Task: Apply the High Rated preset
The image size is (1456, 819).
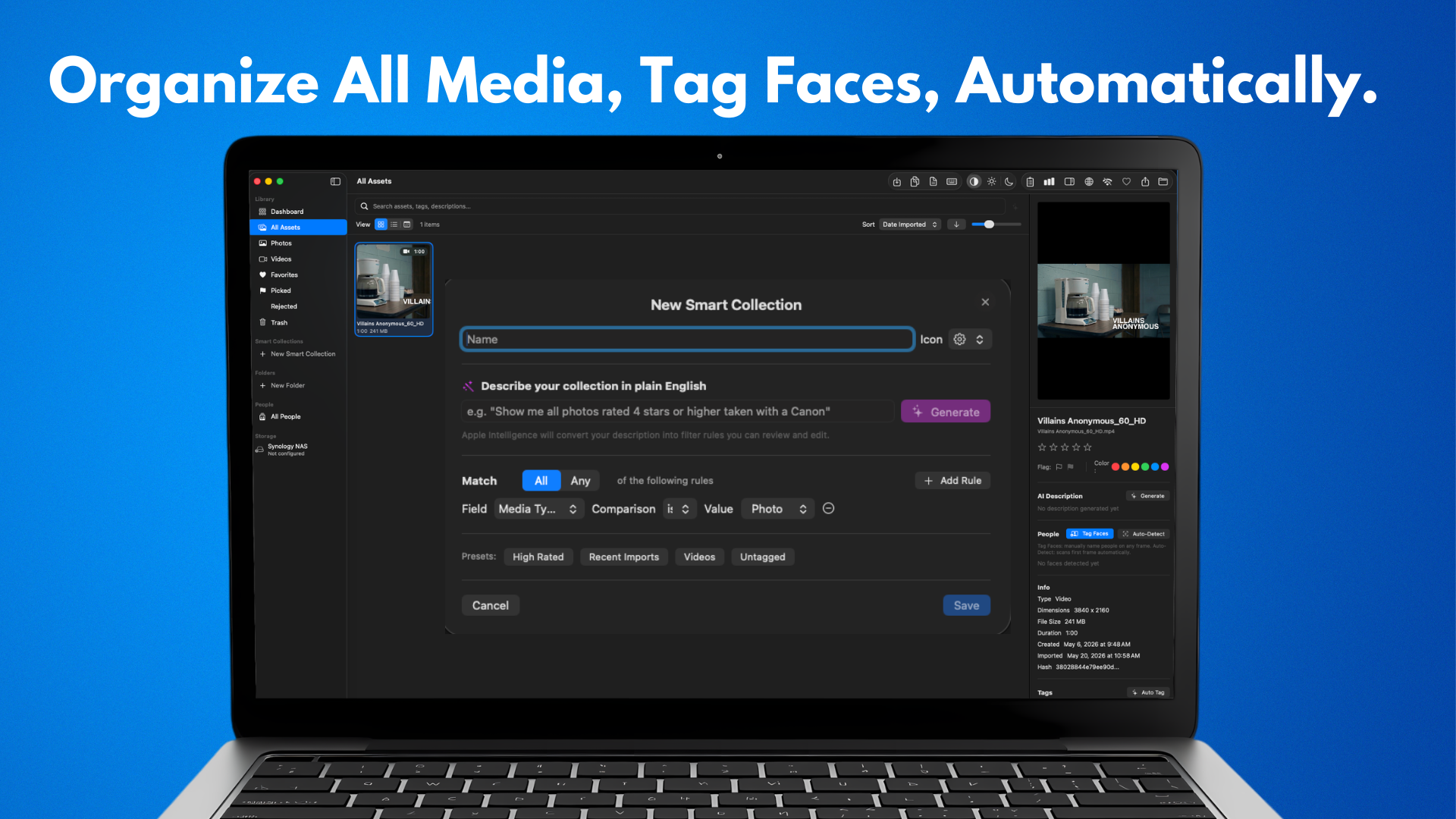Action: point(538,557)
